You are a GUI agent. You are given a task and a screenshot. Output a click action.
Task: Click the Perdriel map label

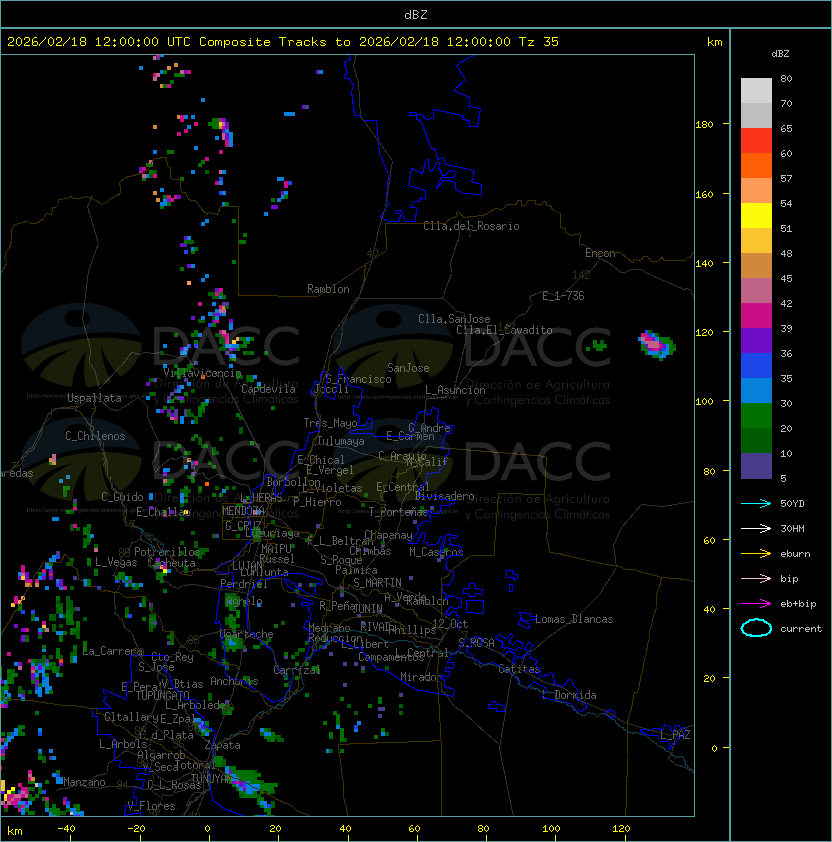(244, 584)
